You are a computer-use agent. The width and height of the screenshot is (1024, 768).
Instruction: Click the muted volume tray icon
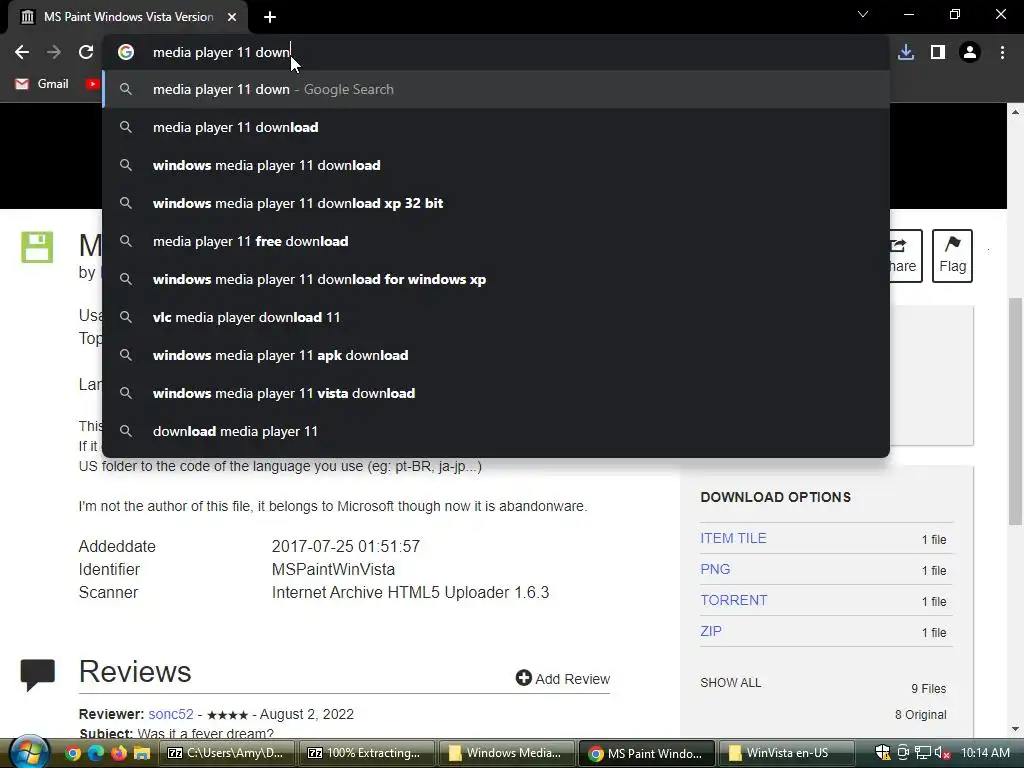942,753
